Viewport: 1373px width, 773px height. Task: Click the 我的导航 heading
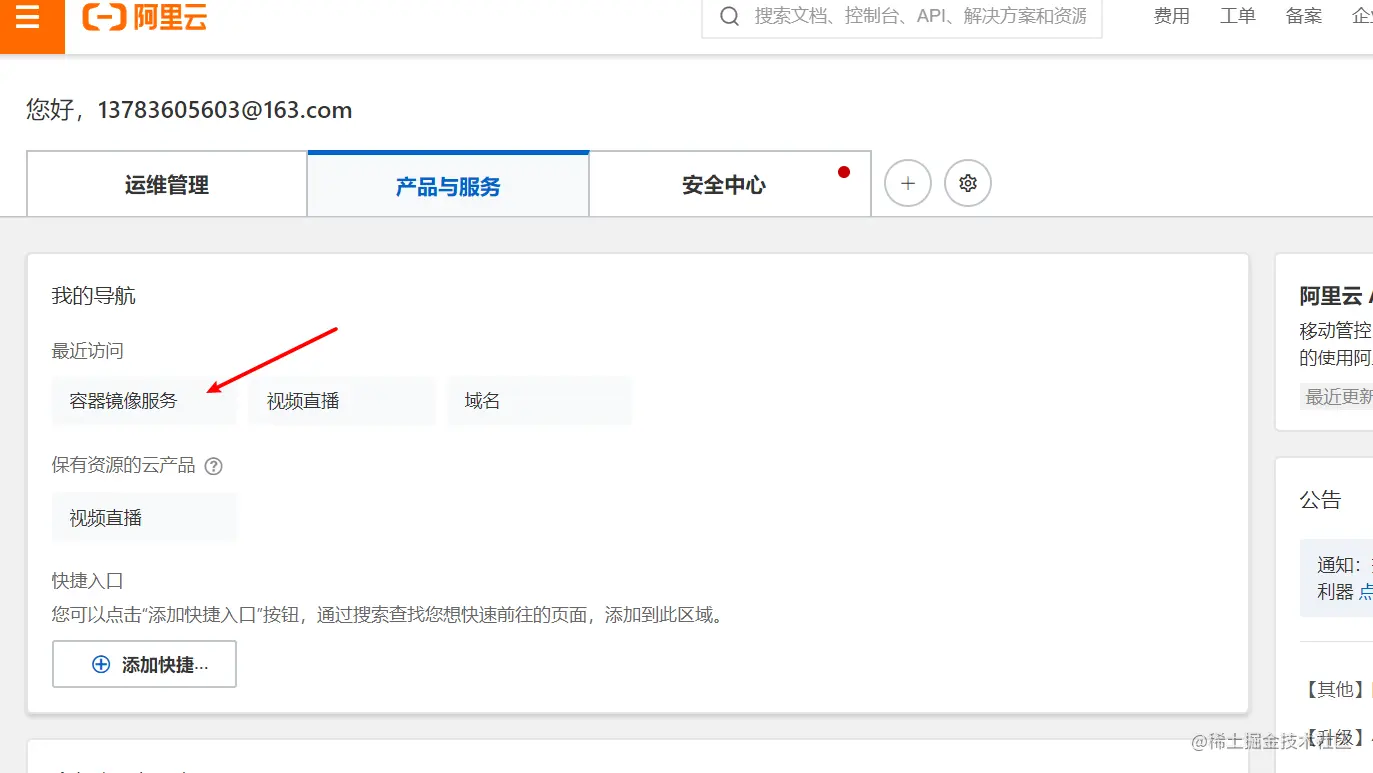point(94,296)
